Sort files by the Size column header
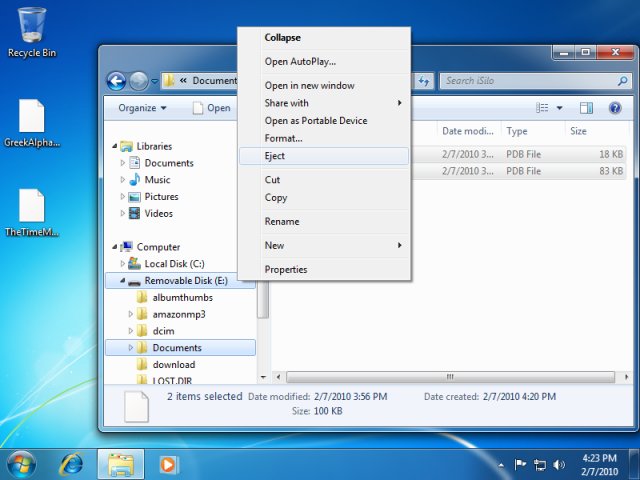Screen dimensions: 640x480 pos(579,131)
